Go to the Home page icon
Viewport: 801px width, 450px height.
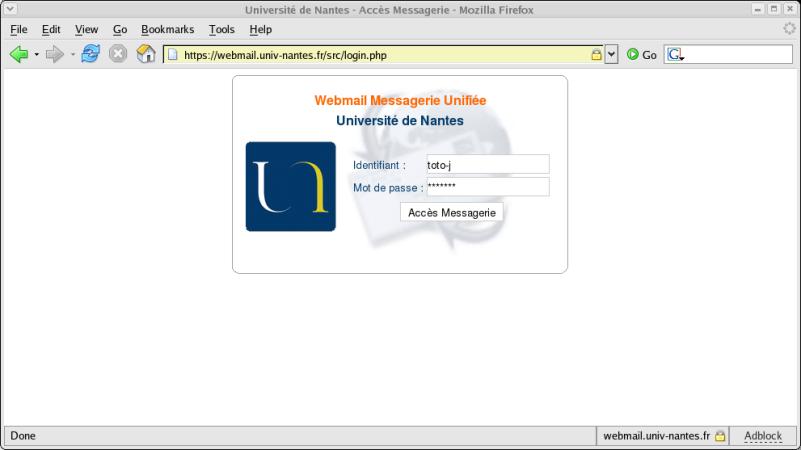coord(146,54)
